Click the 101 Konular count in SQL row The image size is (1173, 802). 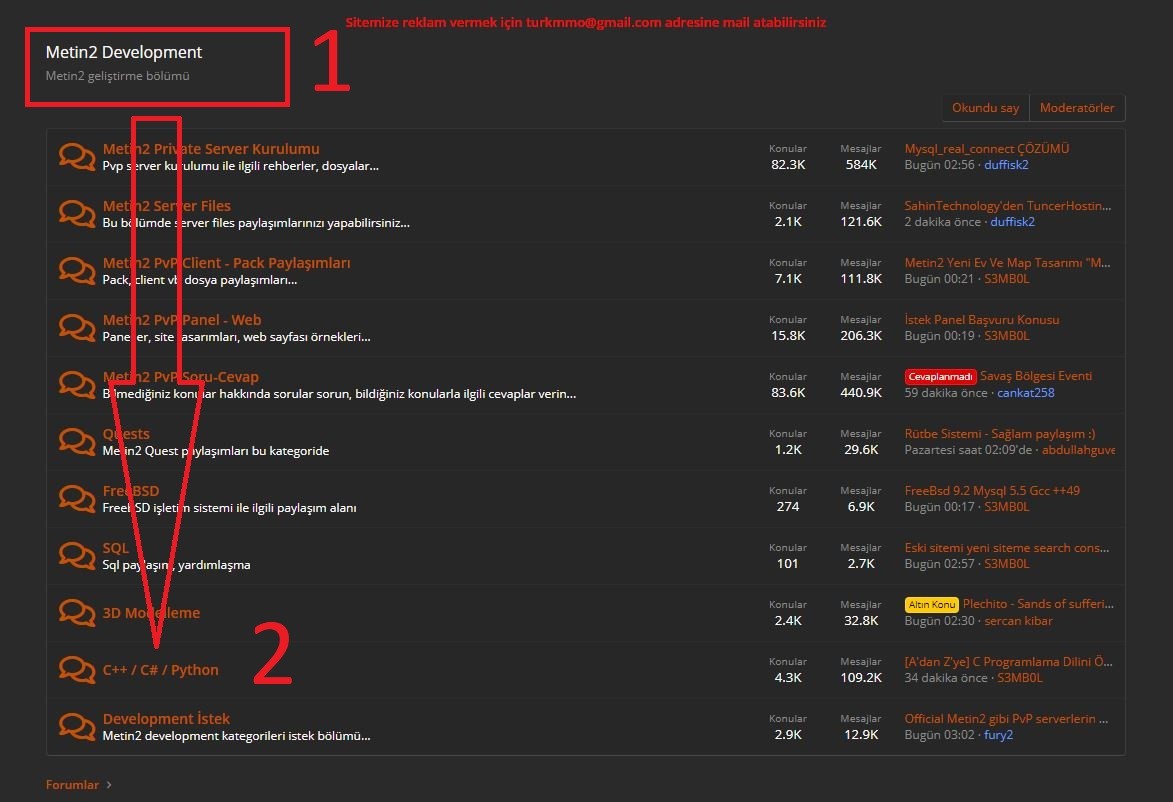click(x=788, y=563)
